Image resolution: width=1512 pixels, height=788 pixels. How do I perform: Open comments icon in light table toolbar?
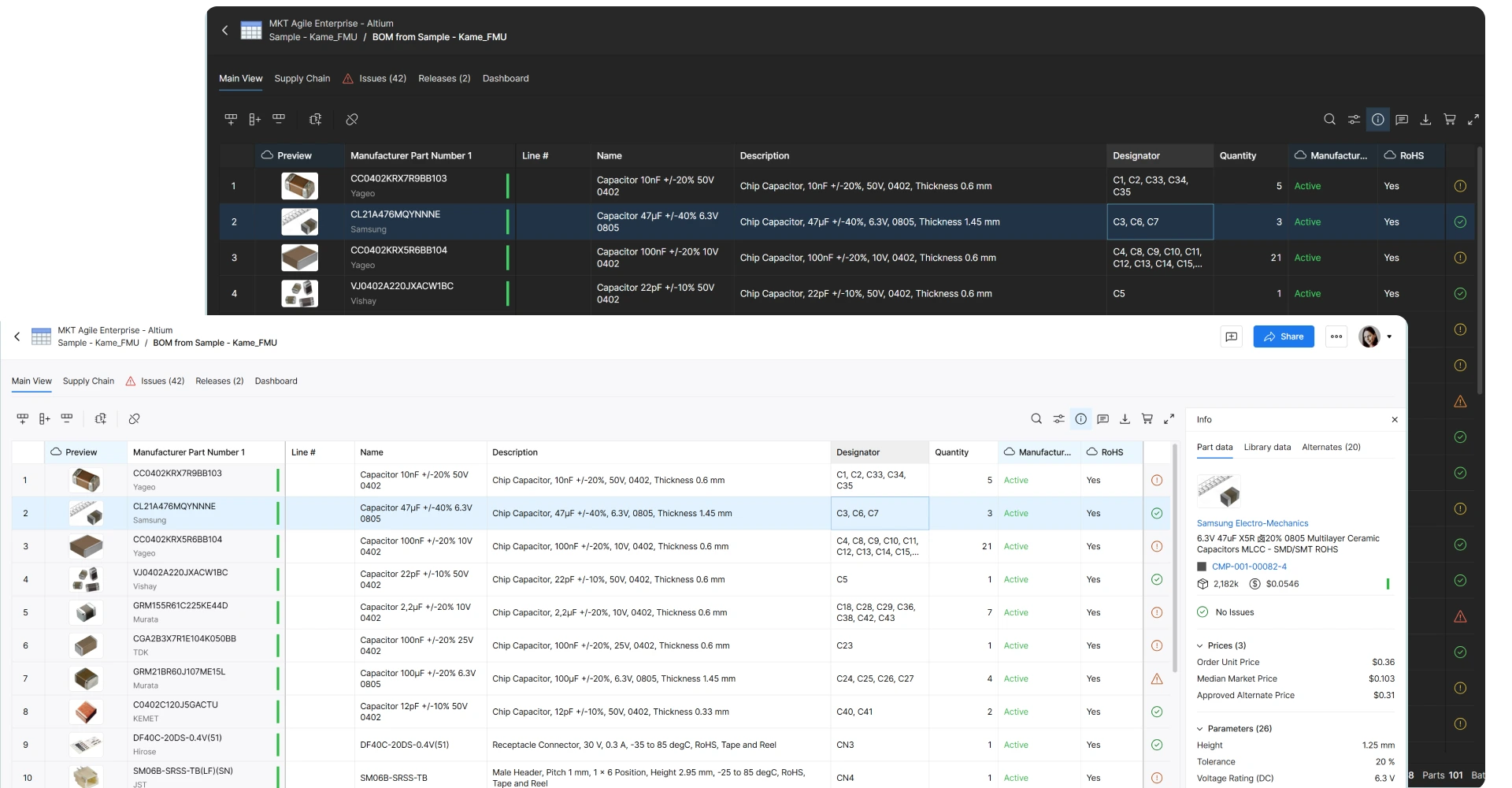[1103, 418]
